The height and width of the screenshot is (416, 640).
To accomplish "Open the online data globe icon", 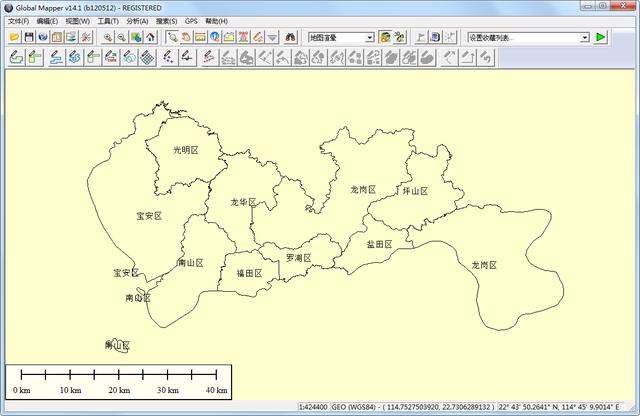I will (43, 37).
